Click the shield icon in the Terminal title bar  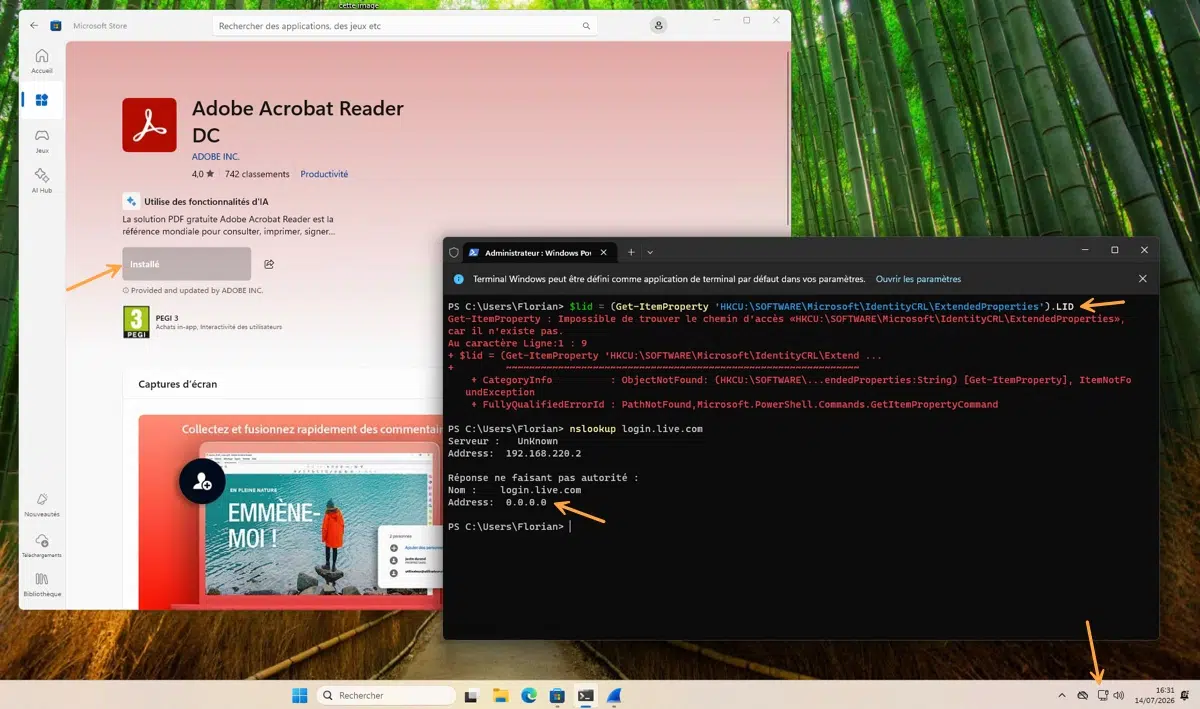click(454, 252)
